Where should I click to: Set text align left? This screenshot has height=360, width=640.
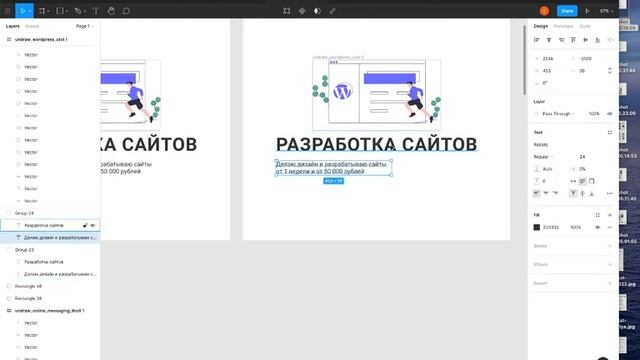click(x=537, y=193)
